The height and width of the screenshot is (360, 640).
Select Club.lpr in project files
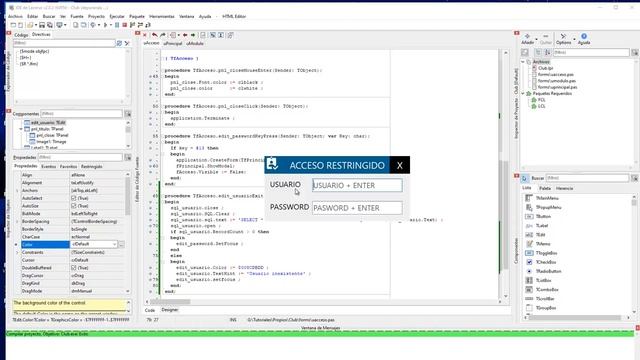tap(545, 68)
